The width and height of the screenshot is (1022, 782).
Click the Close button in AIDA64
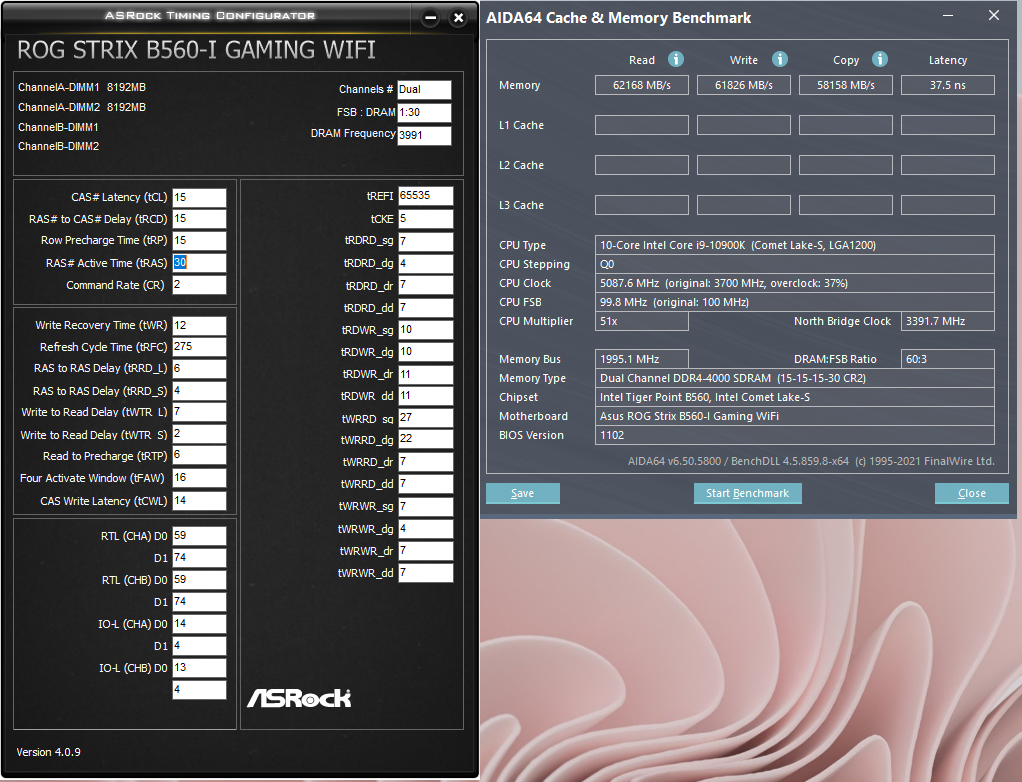972,493
